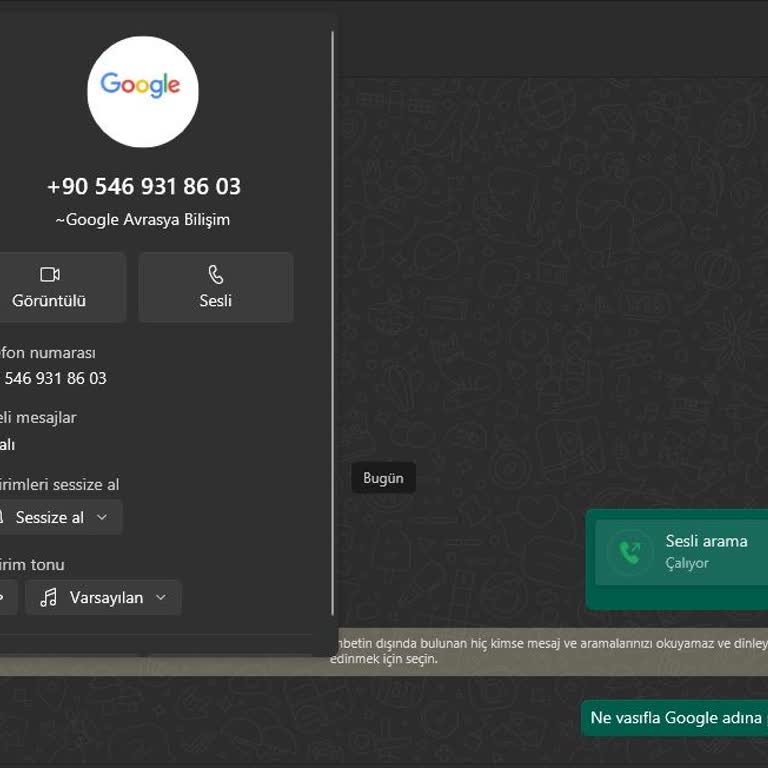The width and height of the screenshot is (768, 768).
Task: Start a Sesli voice call
Action: [x=216, y=287]
